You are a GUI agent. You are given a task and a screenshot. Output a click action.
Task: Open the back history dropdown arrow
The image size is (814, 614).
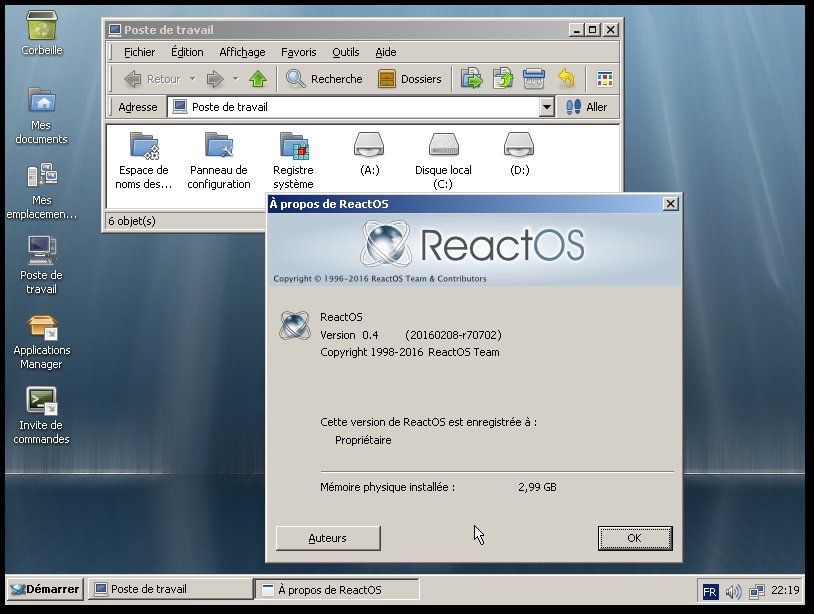coord(193,79)
